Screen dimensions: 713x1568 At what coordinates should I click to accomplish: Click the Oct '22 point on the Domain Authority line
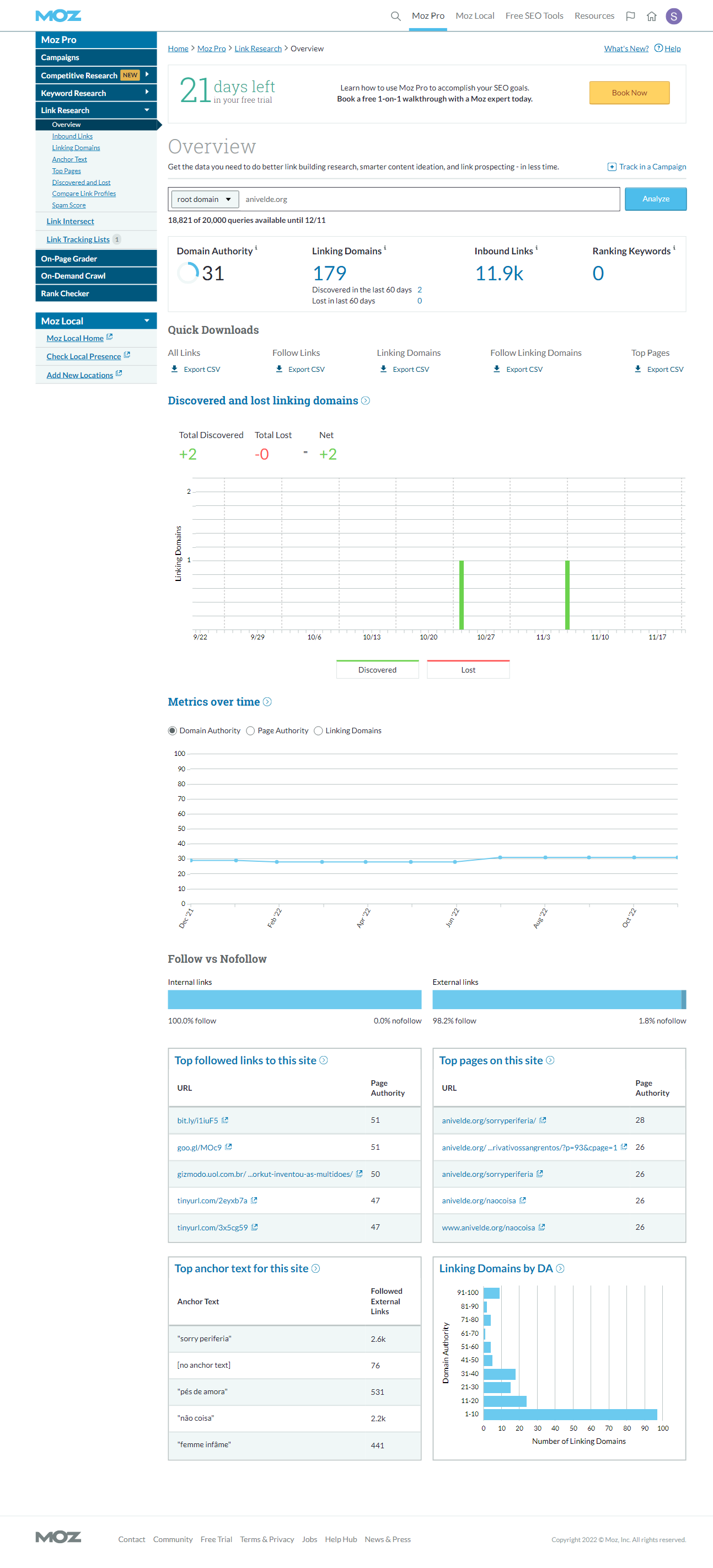[634, 857]
